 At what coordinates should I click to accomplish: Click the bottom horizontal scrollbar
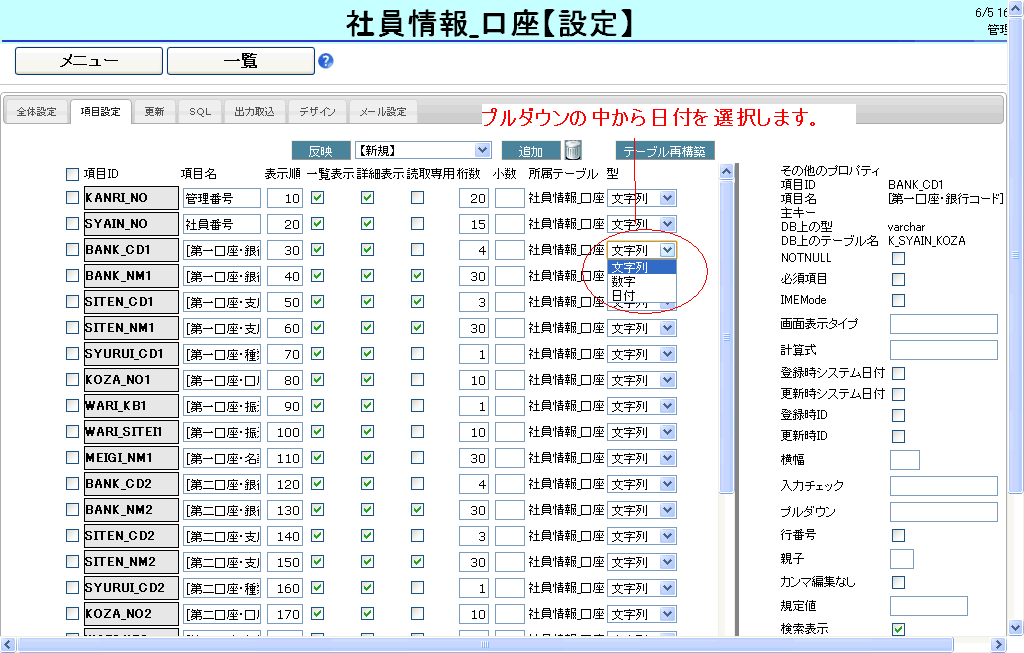(500, 645)
